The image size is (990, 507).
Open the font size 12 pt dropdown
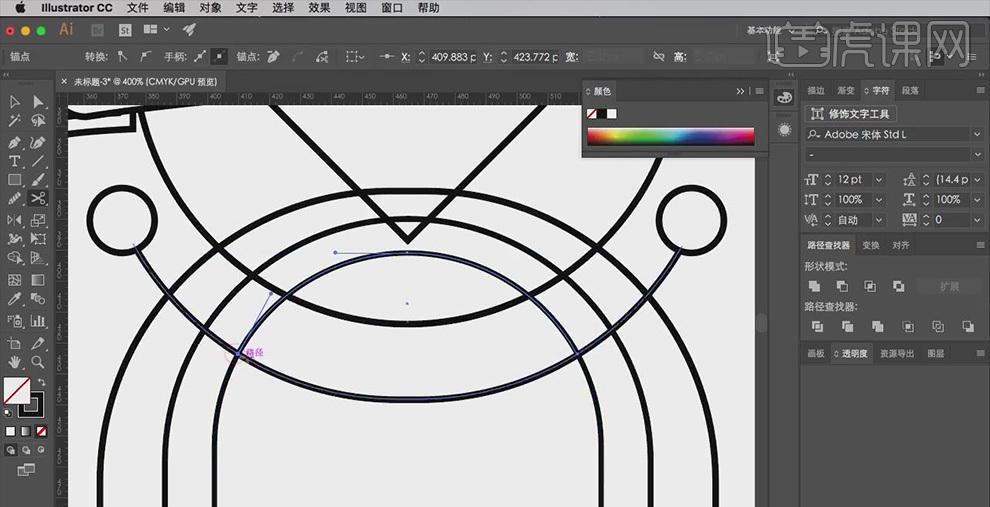pos(878,180)
